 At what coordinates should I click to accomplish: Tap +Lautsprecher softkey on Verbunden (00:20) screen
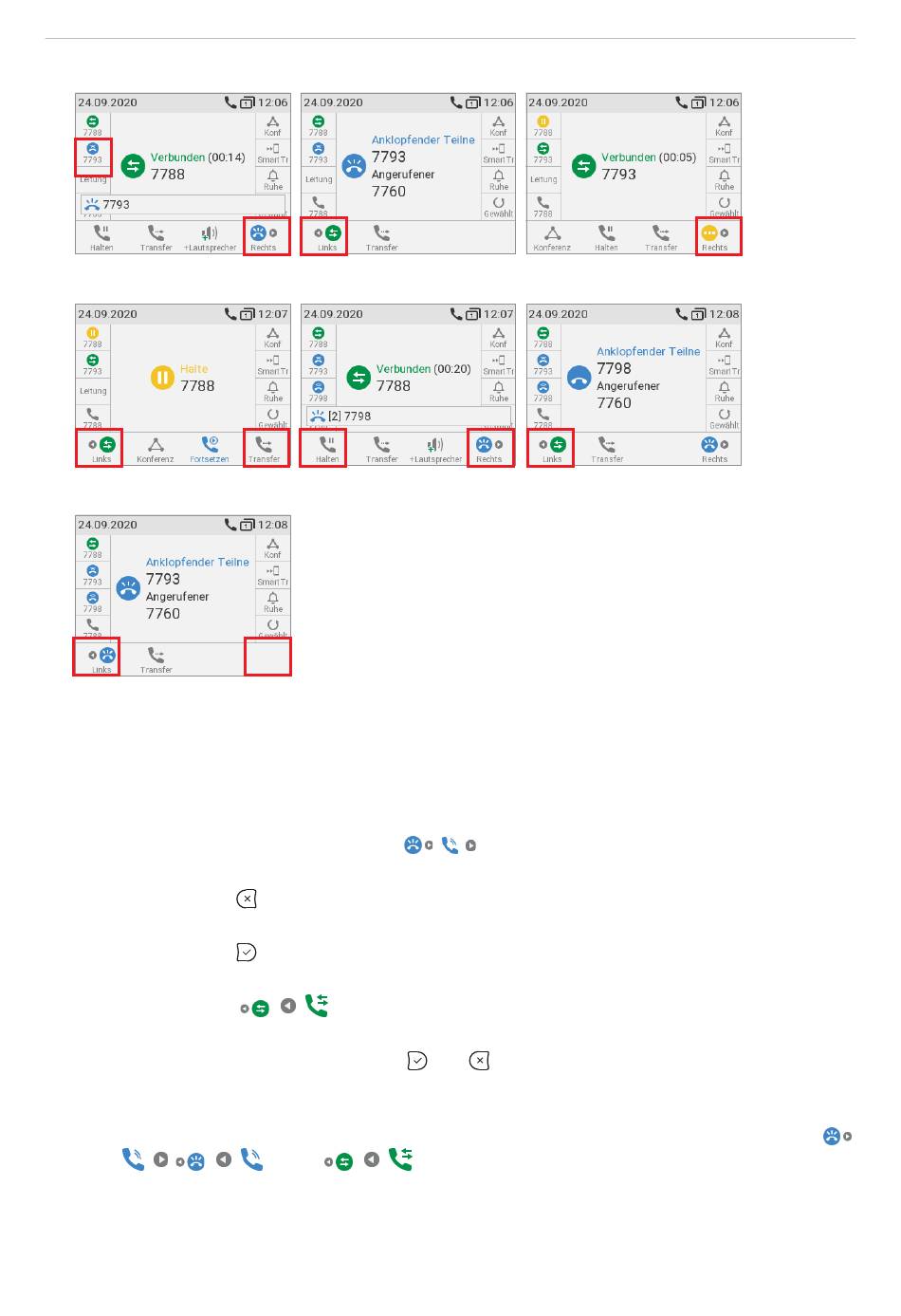pos(435,449)
